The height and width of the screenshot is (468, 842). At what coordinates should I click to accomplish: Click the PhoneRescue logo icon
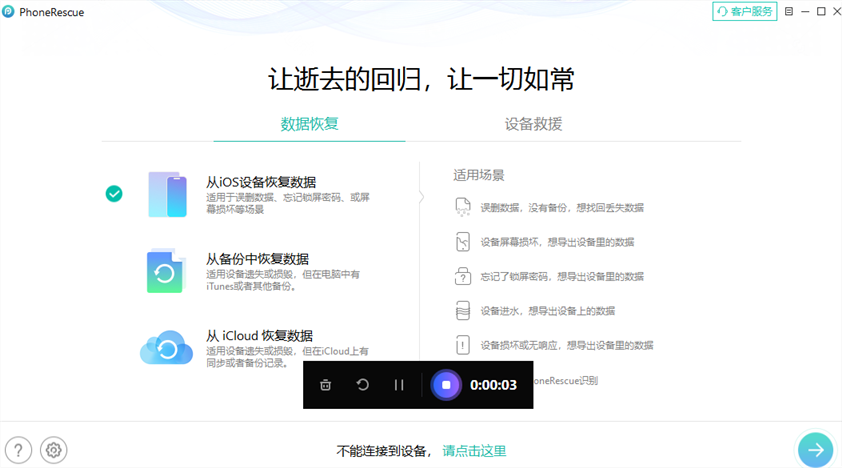8,11
